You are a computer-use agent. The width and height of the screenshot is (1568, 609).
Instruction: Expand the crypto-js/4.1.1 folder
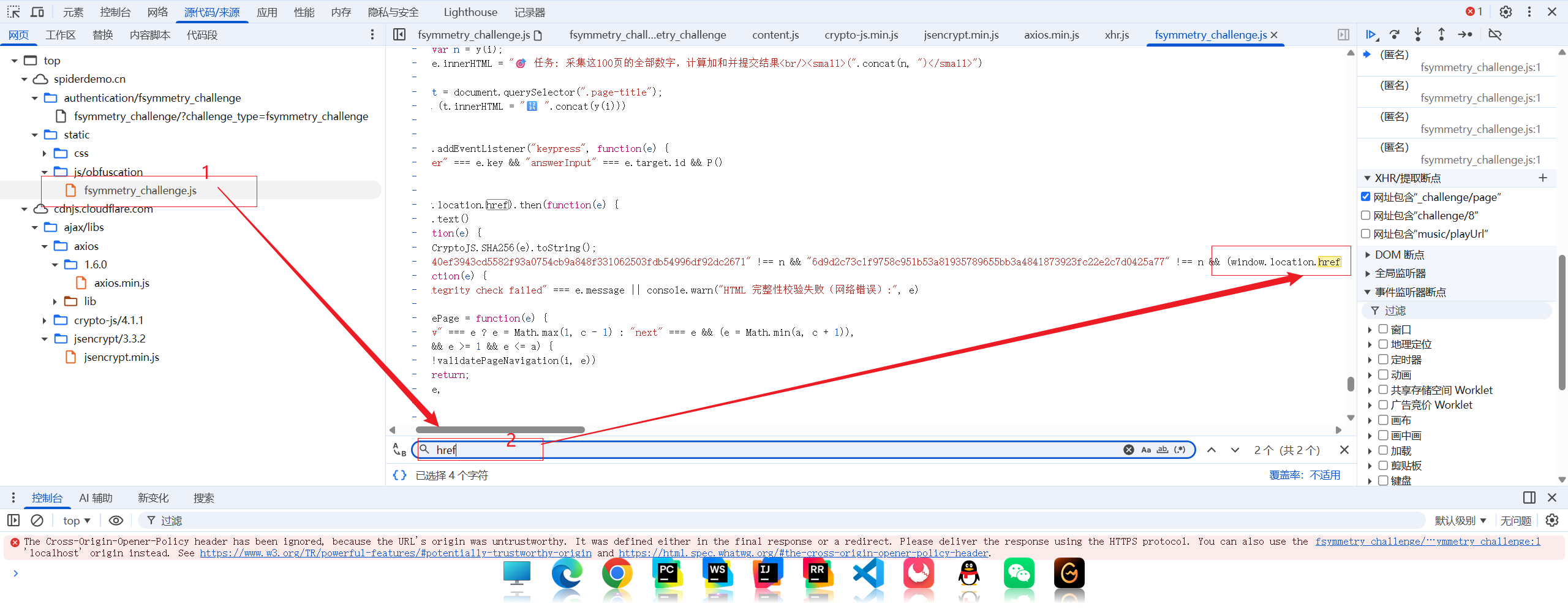tap(44, 320)
